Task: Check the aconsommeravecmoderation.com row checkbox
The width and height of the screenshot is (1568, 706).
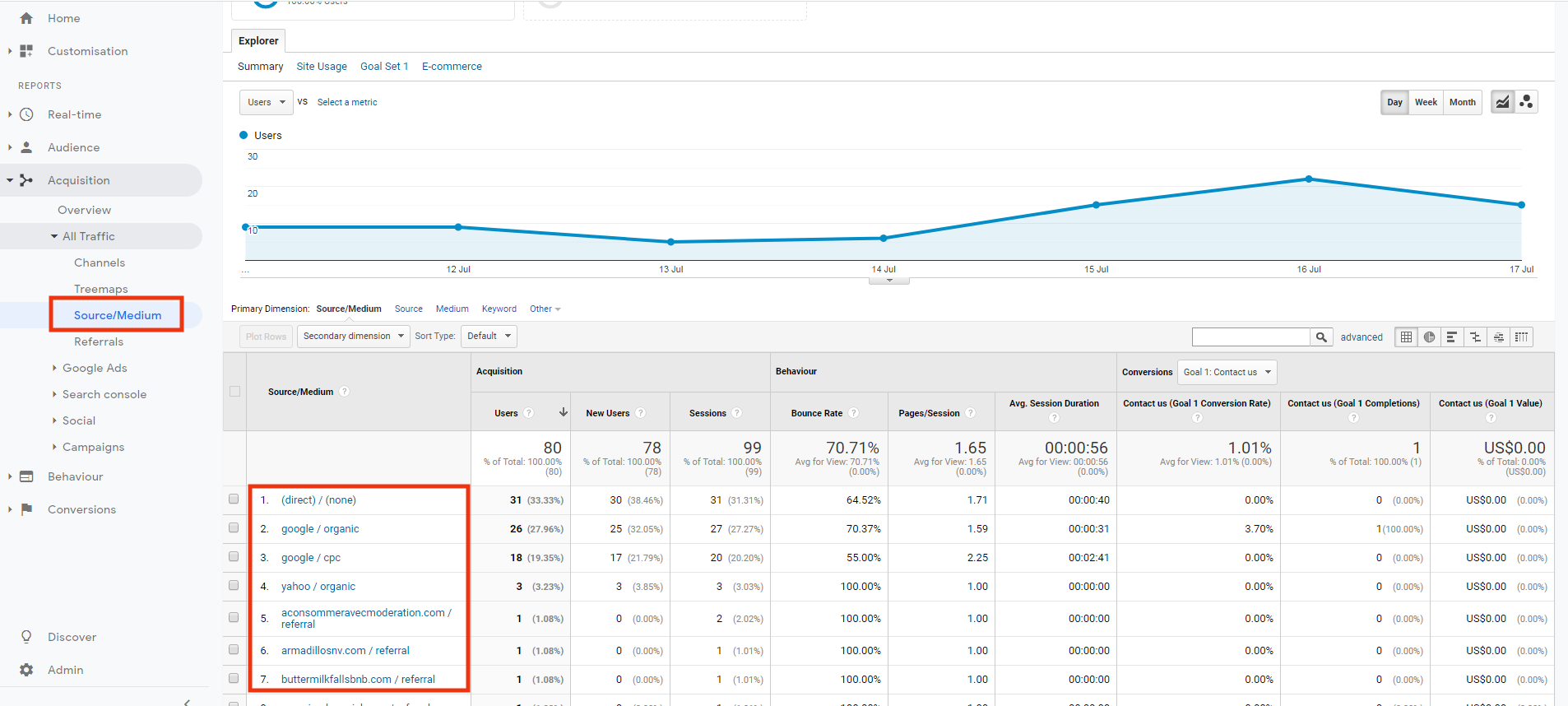Action: point(234,618)
